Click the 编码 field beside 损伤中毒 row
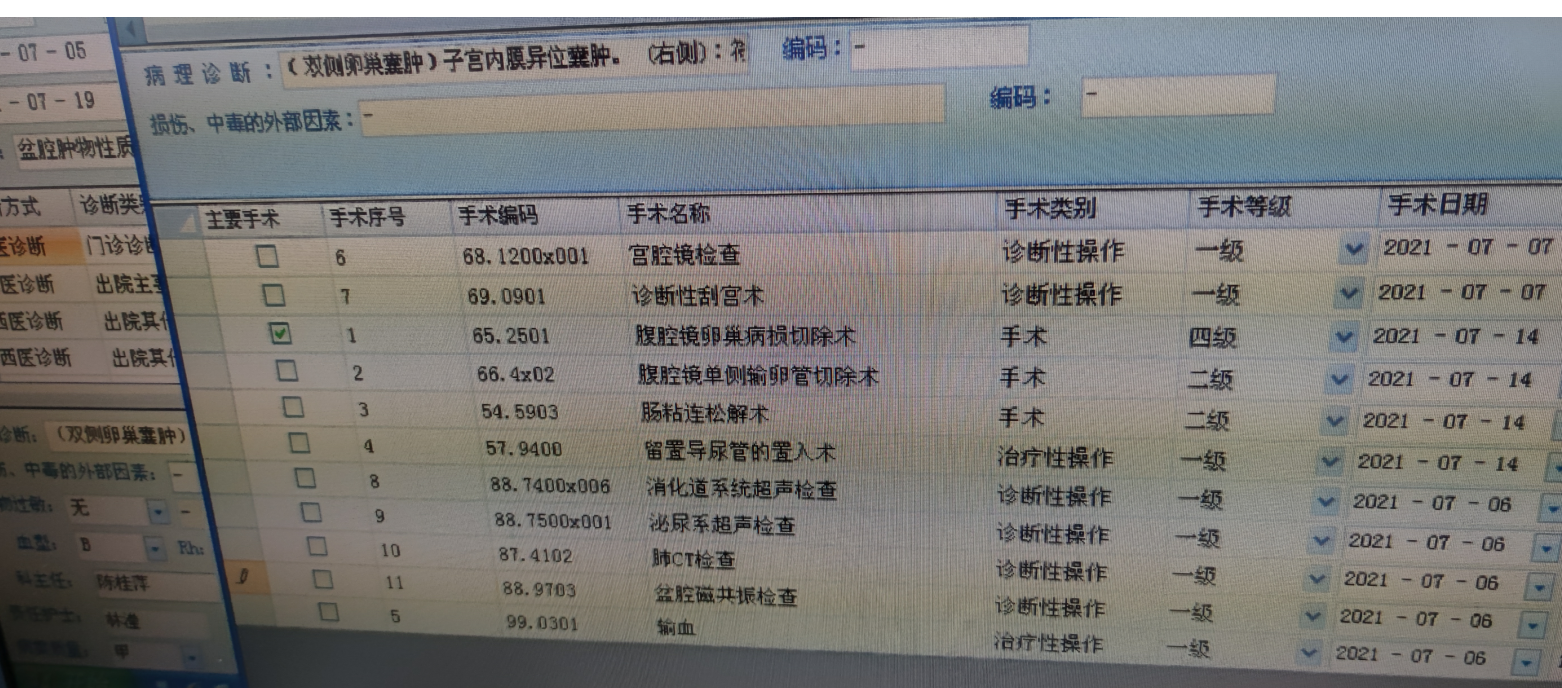This screenshot has width=1562, height=688. pos(1177,96)
